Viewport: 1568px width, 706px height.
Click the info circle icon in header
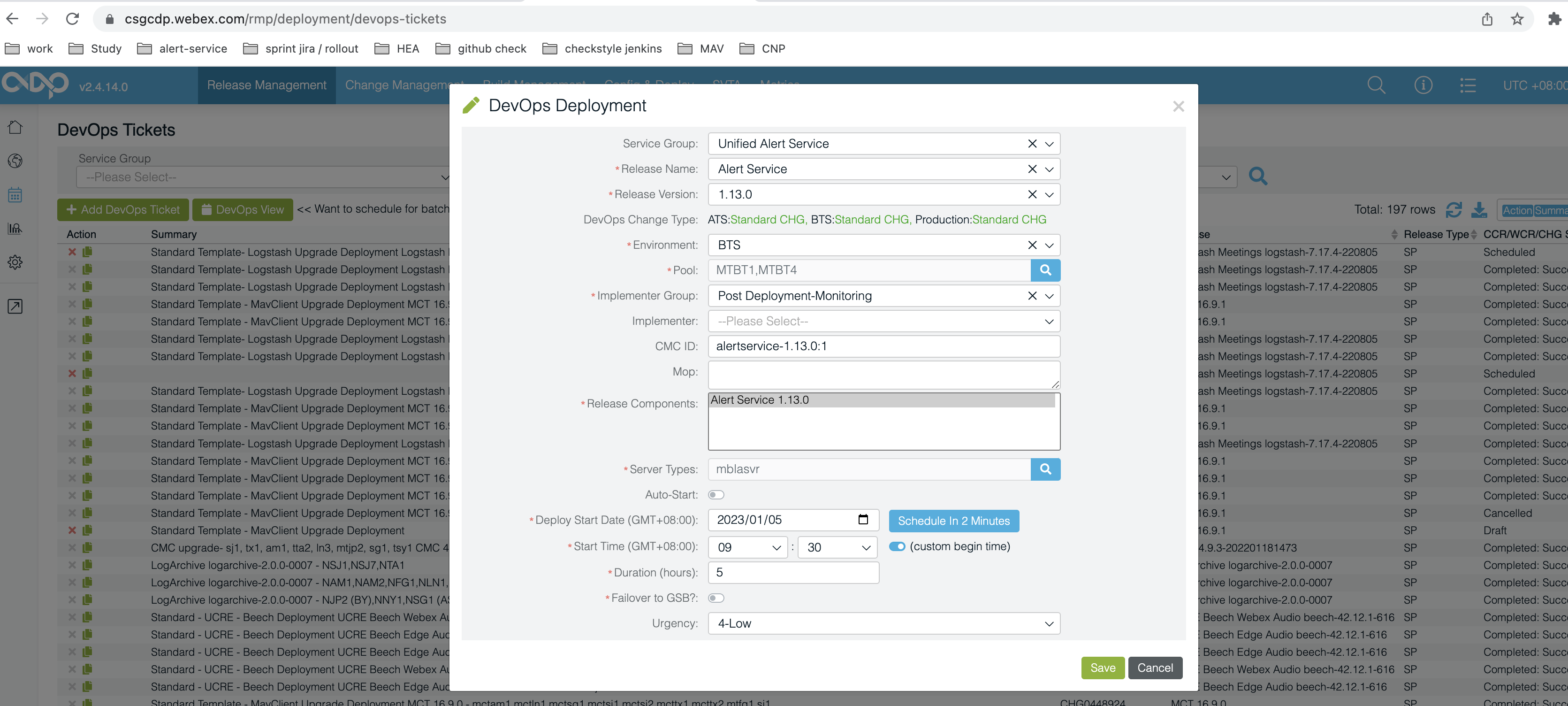point(1423,85)
